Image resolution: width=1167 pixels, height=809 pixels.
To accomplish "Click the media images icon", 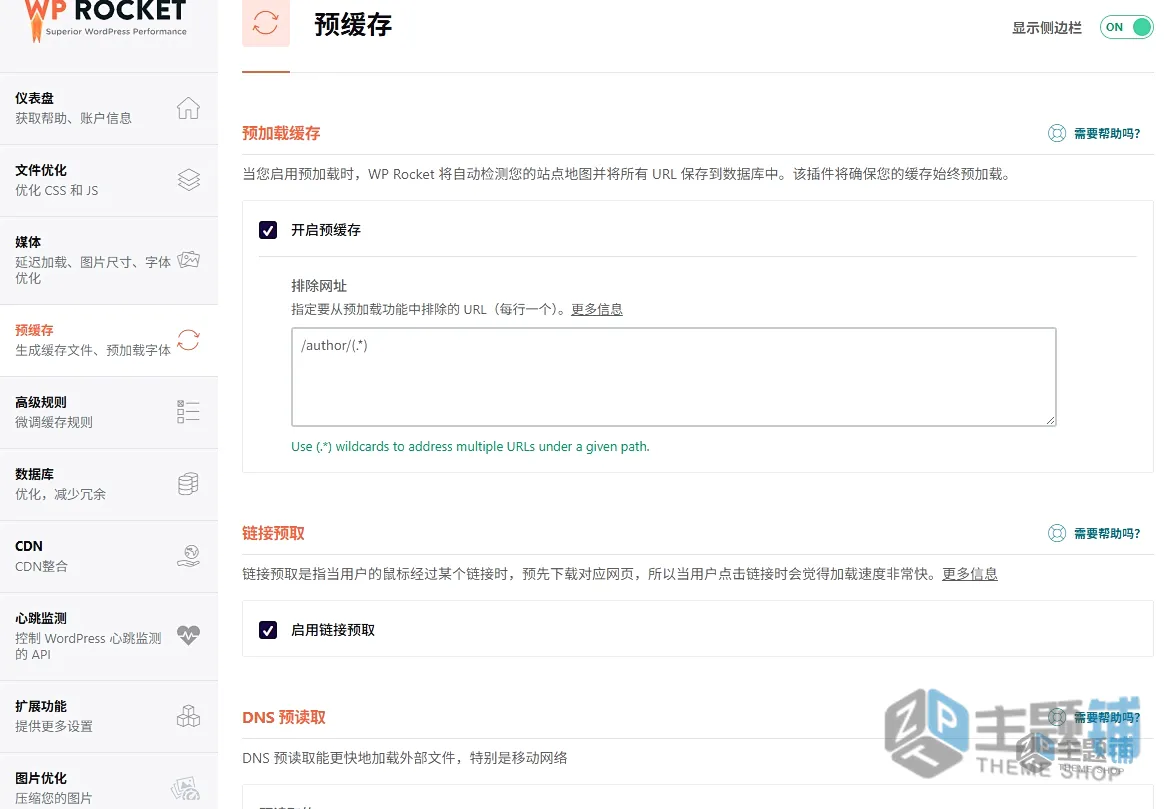I will tap(188, 260).
